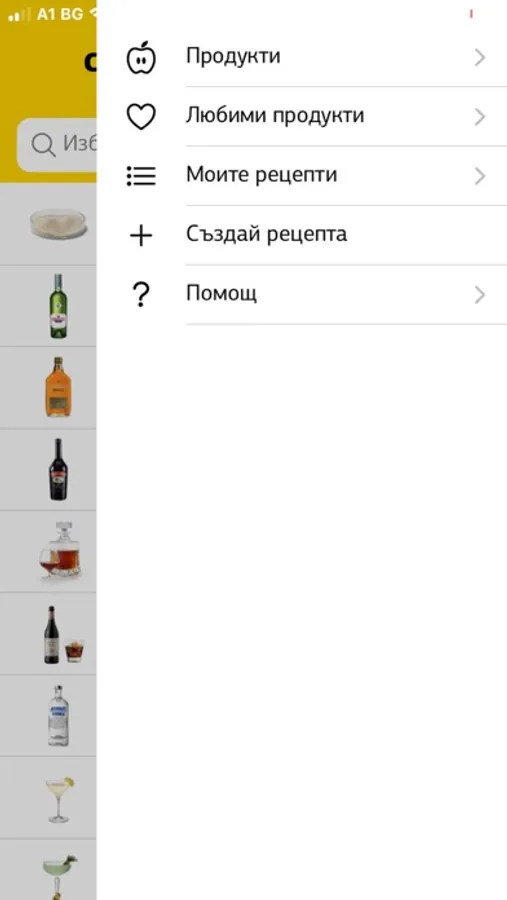This screenshot has width=507, height=900.
Task: Select the margarita cocktail glass thumbnail
Action: pyautogui.click(x=60, y=799)
